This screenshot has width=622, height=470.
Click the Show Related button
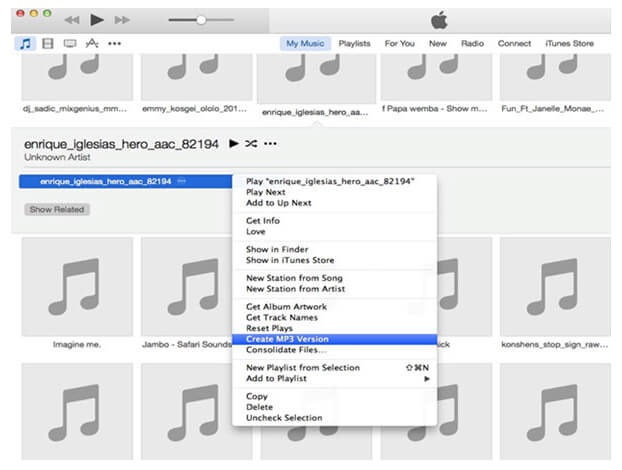(57, 209)
